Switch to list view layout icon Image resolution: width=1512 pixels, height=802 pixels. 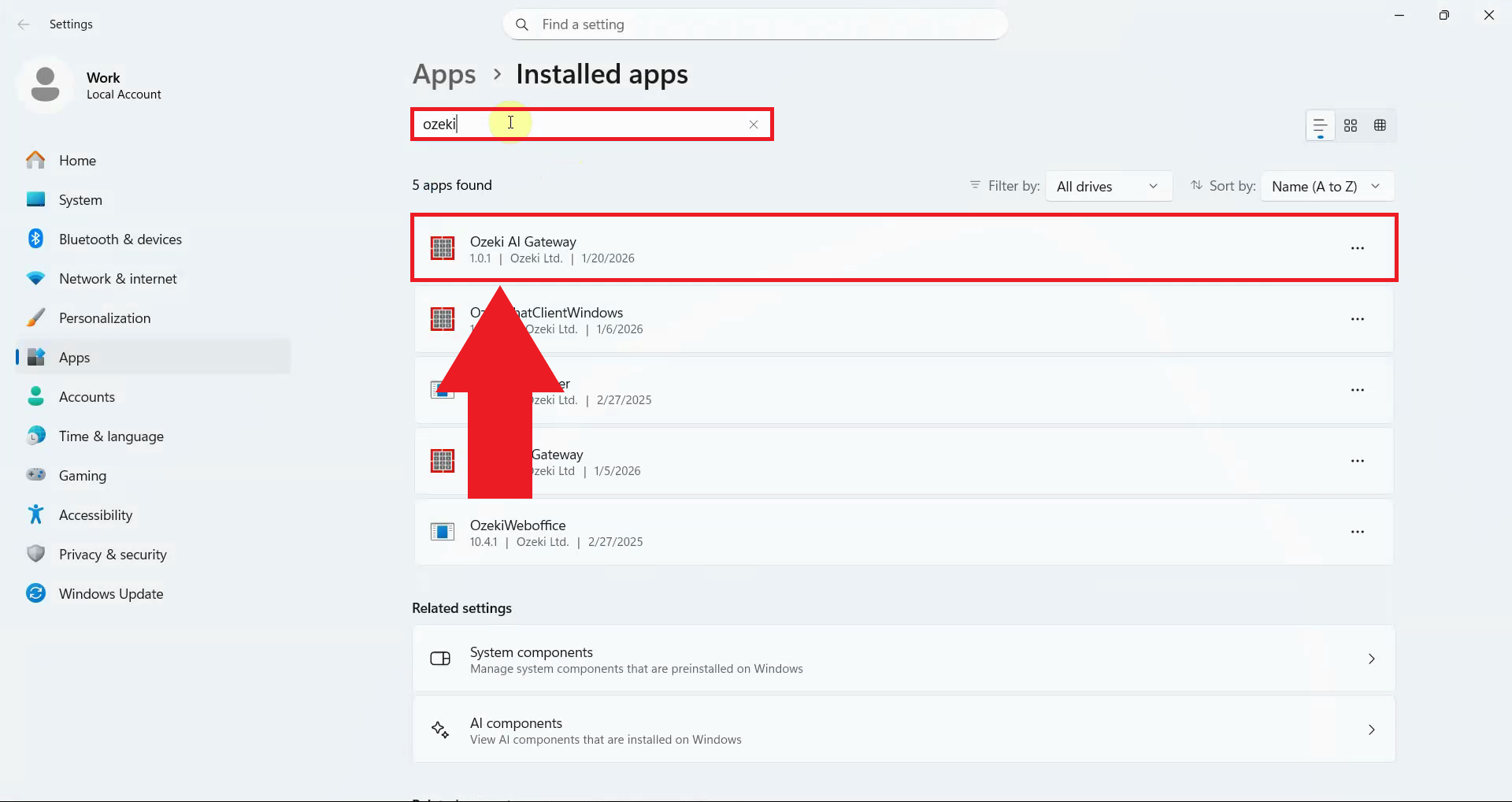[x=1321, y=125]
